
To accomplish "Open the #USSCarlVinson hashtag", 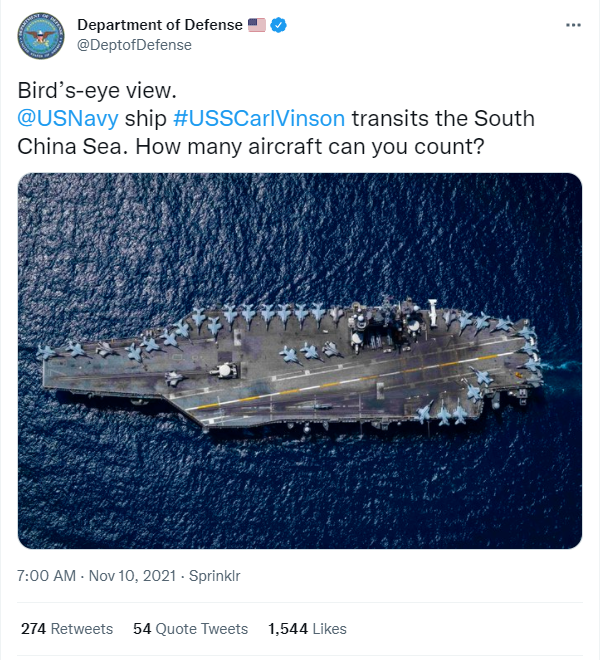I will click(259, 118).
